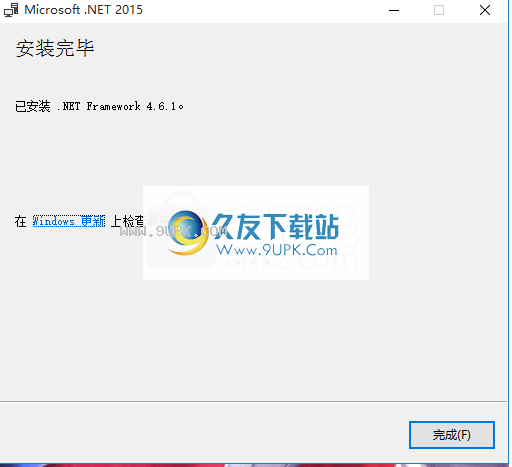Image resolution: width=512 pixels, height=467 pixels.
Task: Close the Microsoft .NET 2015 installer
Action: [x=485, y=10]
